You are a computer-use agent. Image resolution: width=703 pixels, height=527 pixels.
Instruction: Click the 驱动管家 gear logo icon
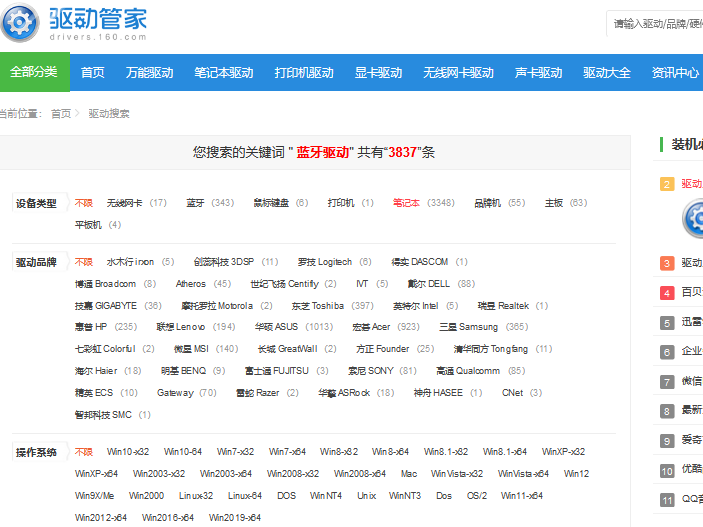click(x=20, y=22)
